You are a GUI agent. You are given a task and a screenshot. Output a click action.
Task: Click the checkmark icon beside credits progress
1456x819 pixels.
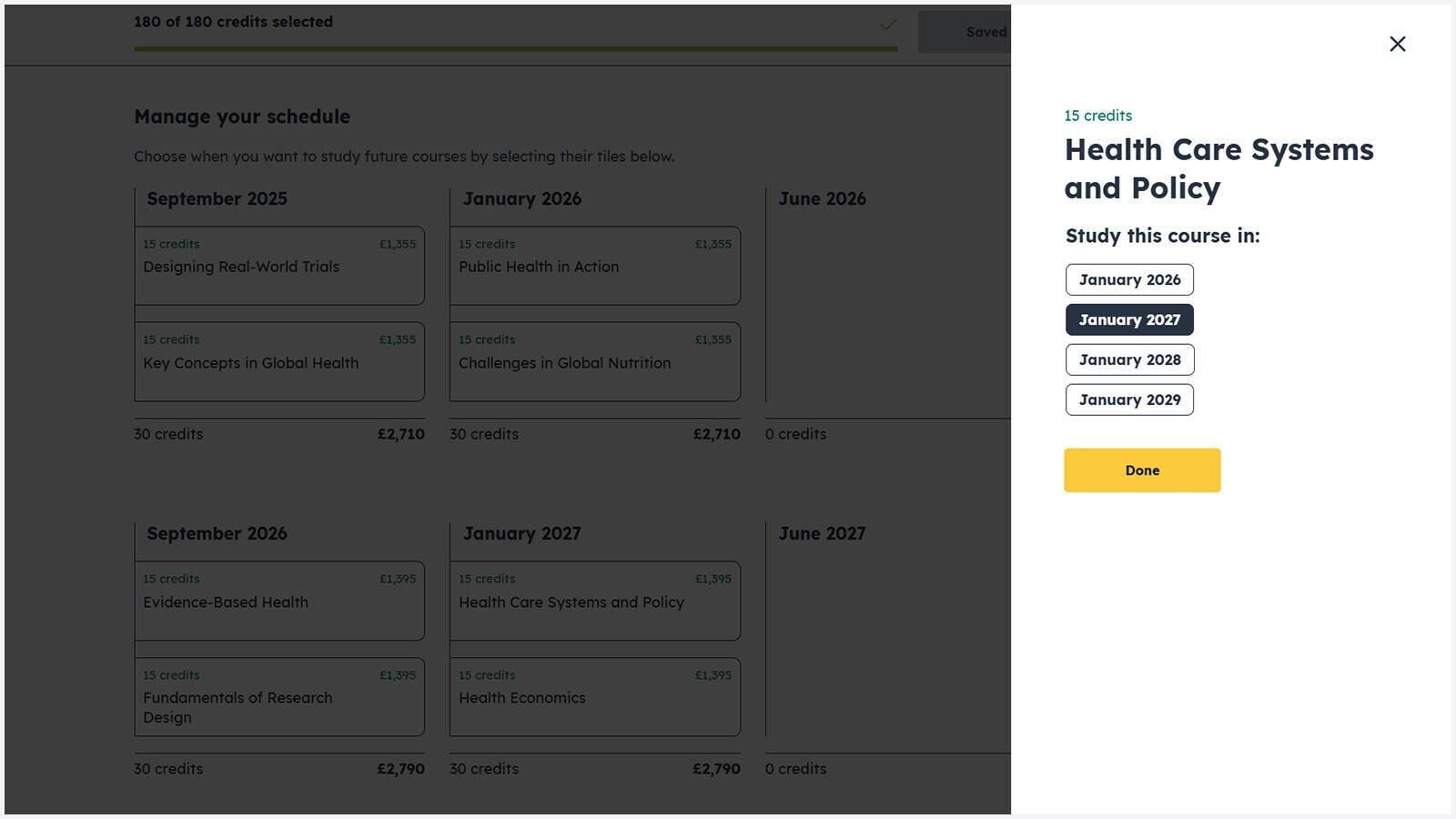(888, 25)
